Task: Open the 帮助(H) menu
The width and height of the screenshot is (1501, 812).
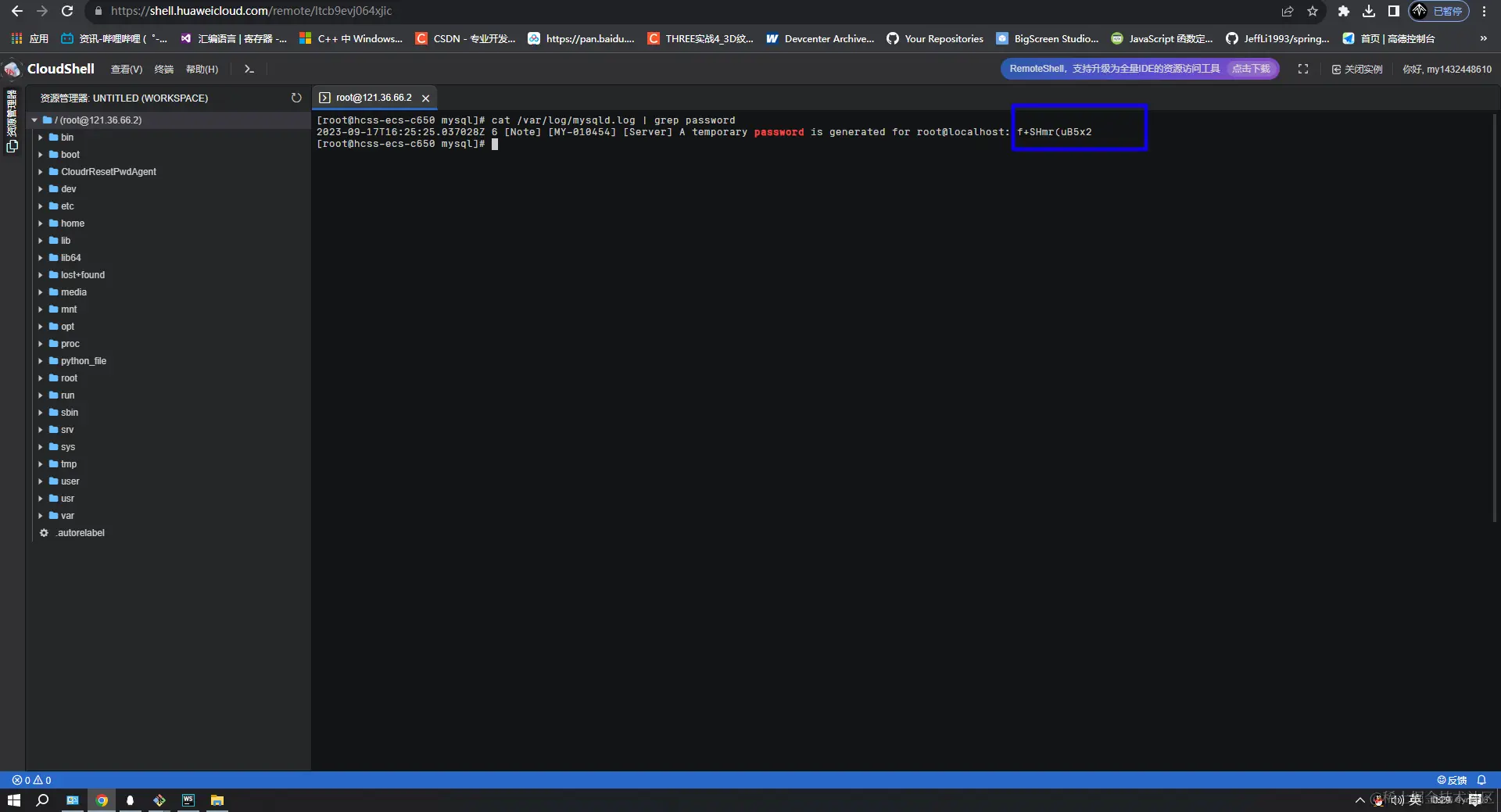Action: [202, 70]
